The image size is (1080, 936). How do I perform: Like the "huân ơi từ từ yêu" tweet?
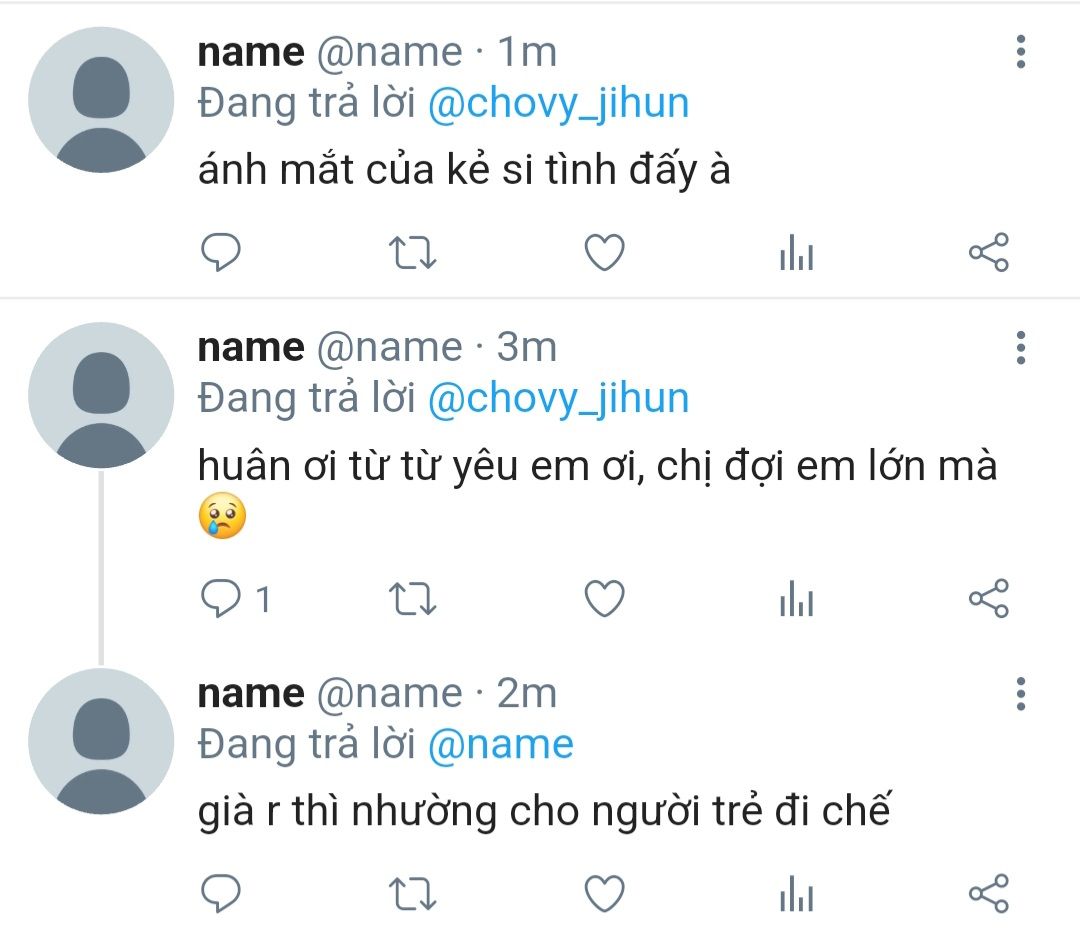[604, 599]
